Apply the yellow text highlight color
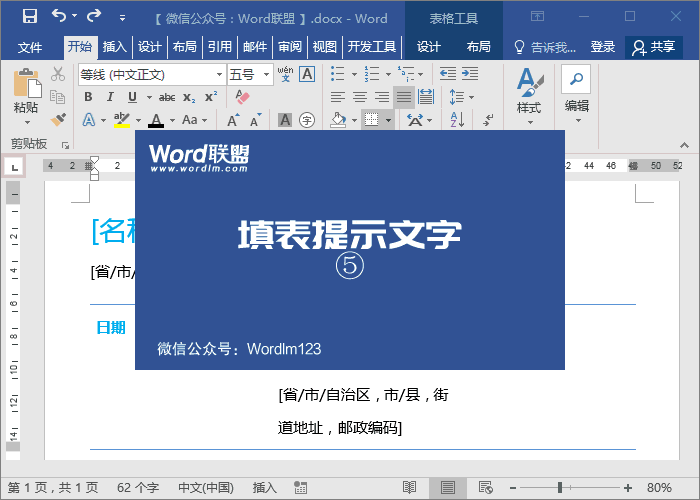 click(x=121, y=120)
